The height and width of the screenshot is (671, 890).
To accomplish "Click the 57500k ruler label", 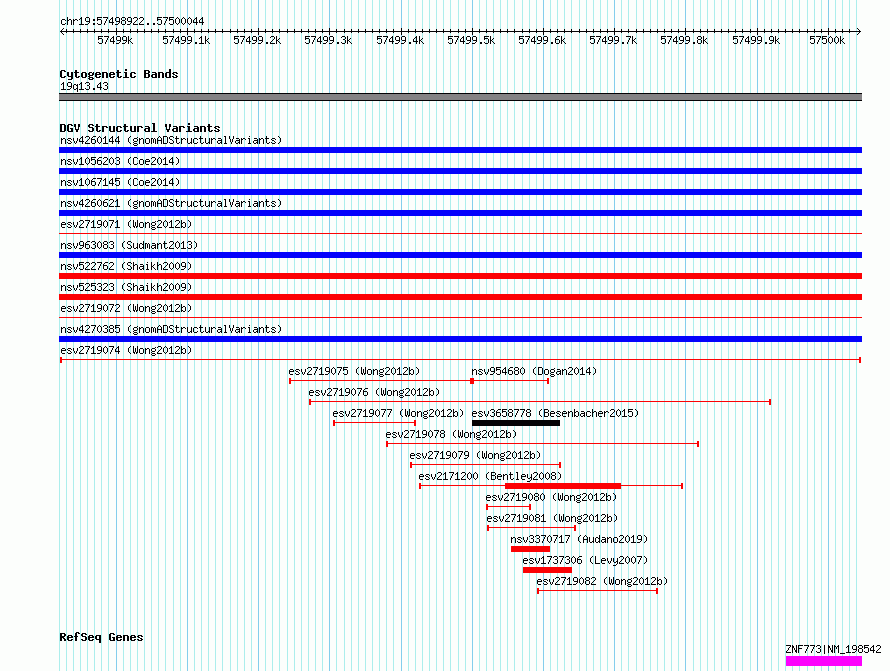I will (827, 40).
